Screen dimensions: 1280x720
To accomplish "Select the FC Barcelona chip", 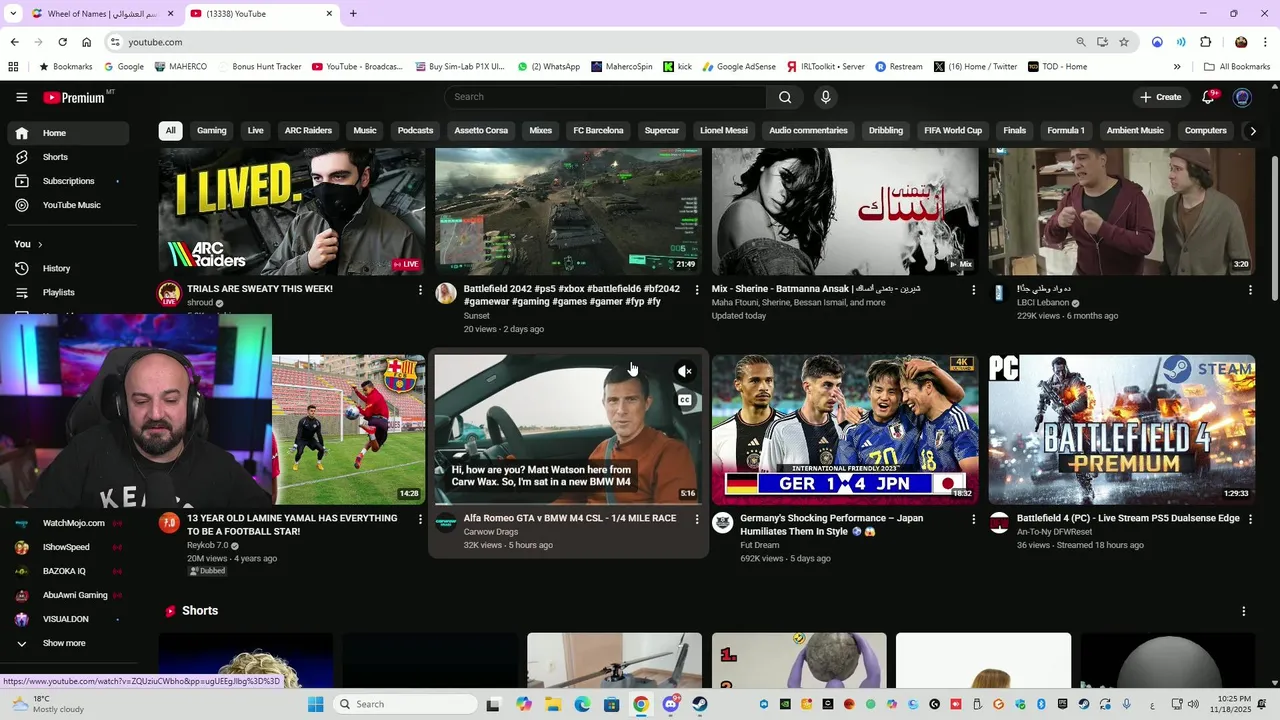I will (598, 131).
